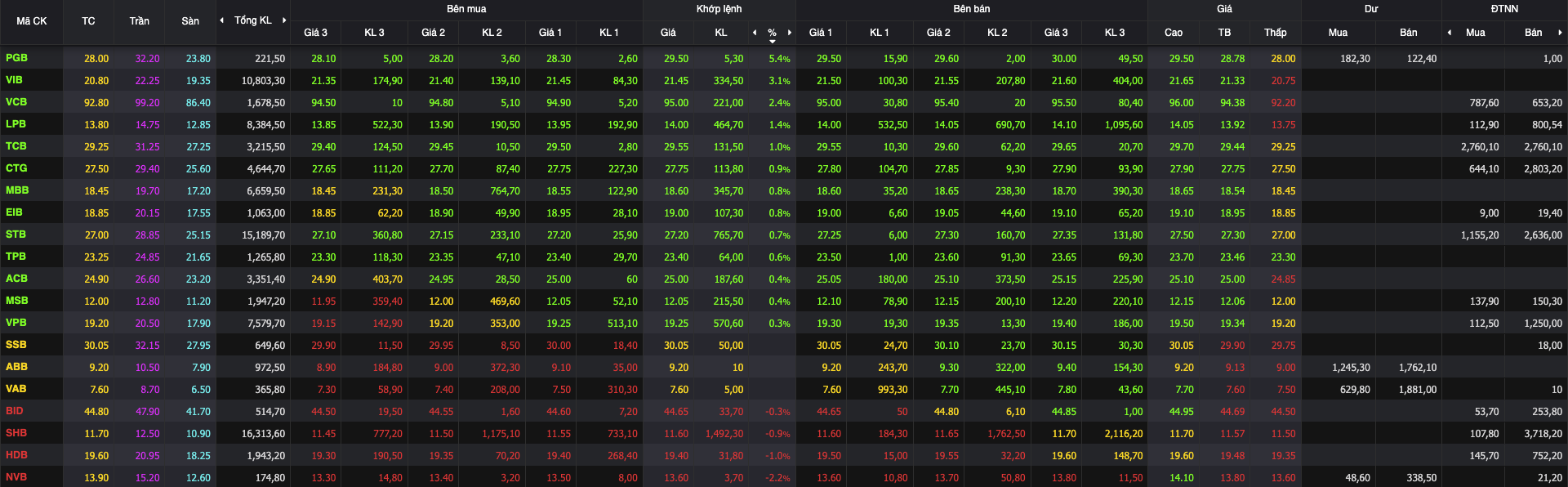Choose the VPB ticker
Viewport: 1568px width, 487px height.
tap(16, 323)
